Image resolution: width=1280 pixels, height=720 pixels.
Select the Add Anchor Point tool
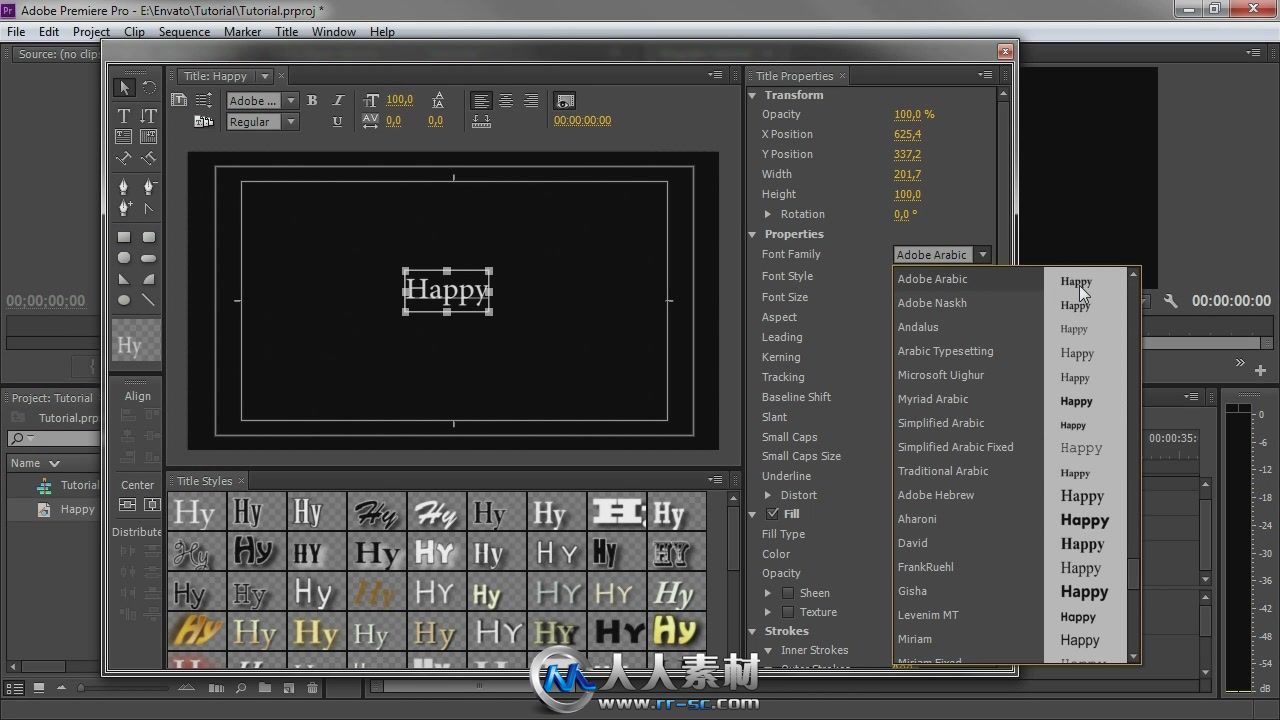[124, 209]
